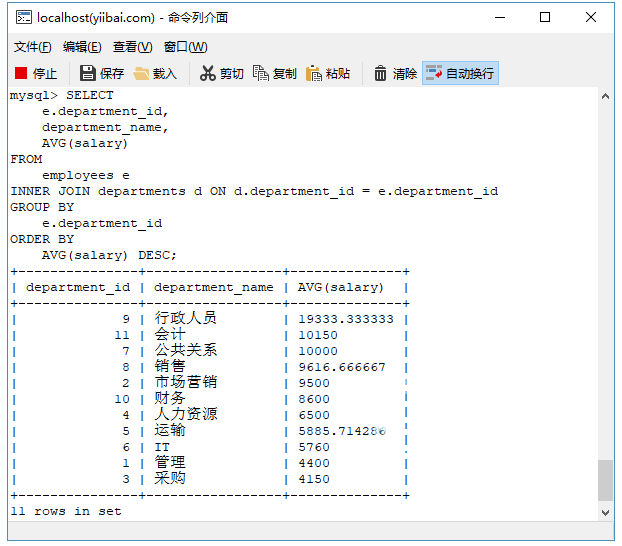Click the scrollbar down arrow

[x=605, y=513]
